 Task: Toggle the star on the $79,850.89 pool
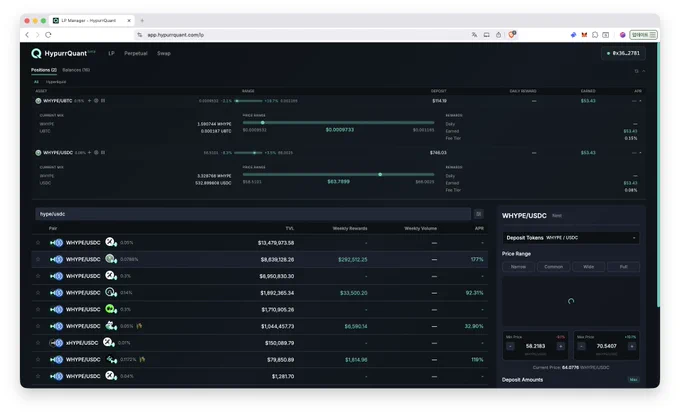(x=38, y=359)
